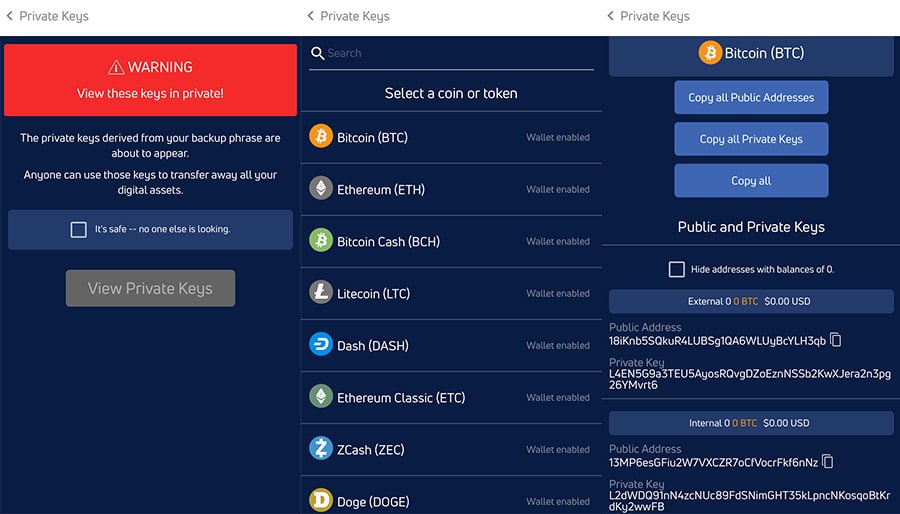Click Copy all Private Keys button
Viewport: 900px width, 514px height.
[x=751, y=139]
